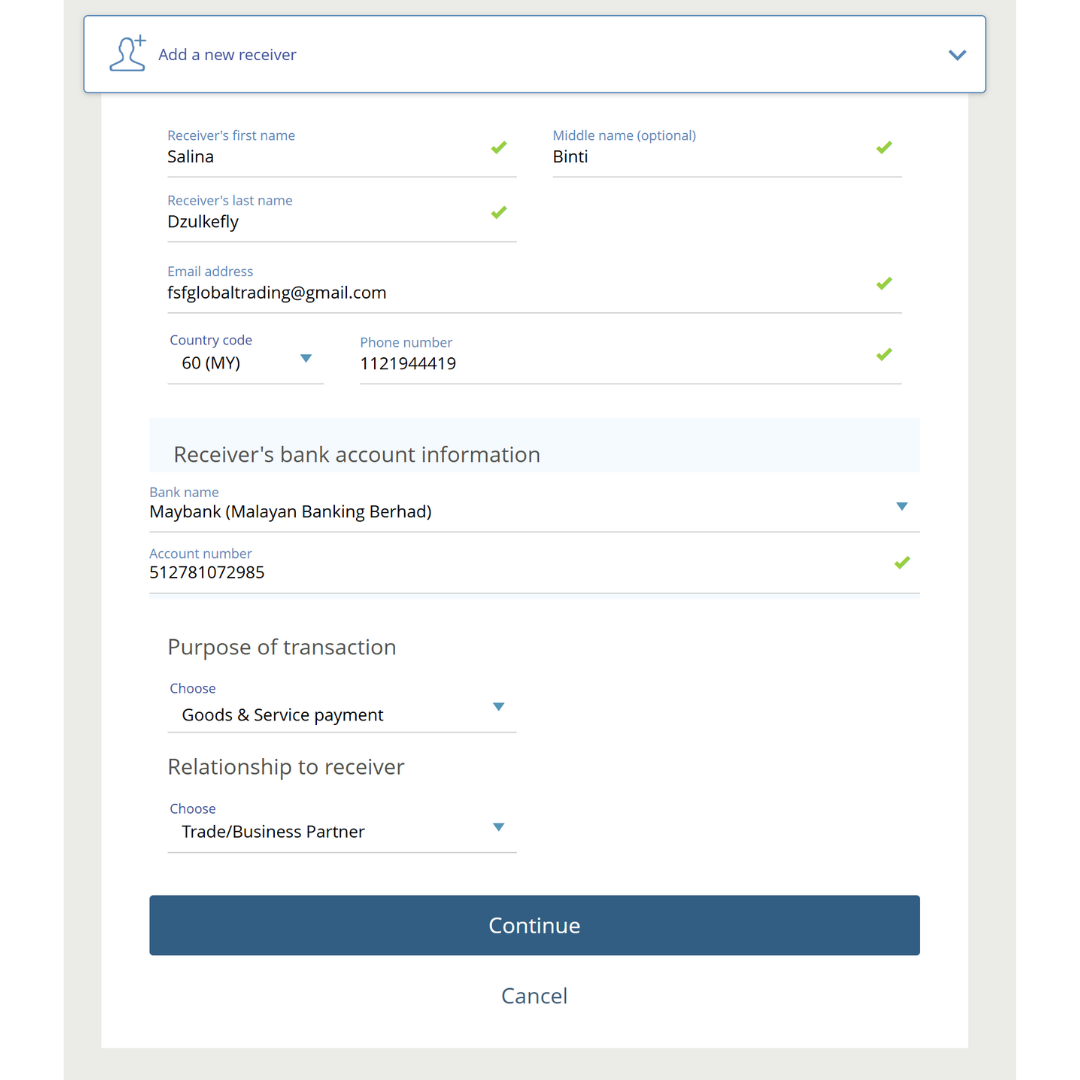The height and width of the screenshot is (1080, 1080).
Task: Click the green checkmark beside Middle name
Action: pos(884,147)
